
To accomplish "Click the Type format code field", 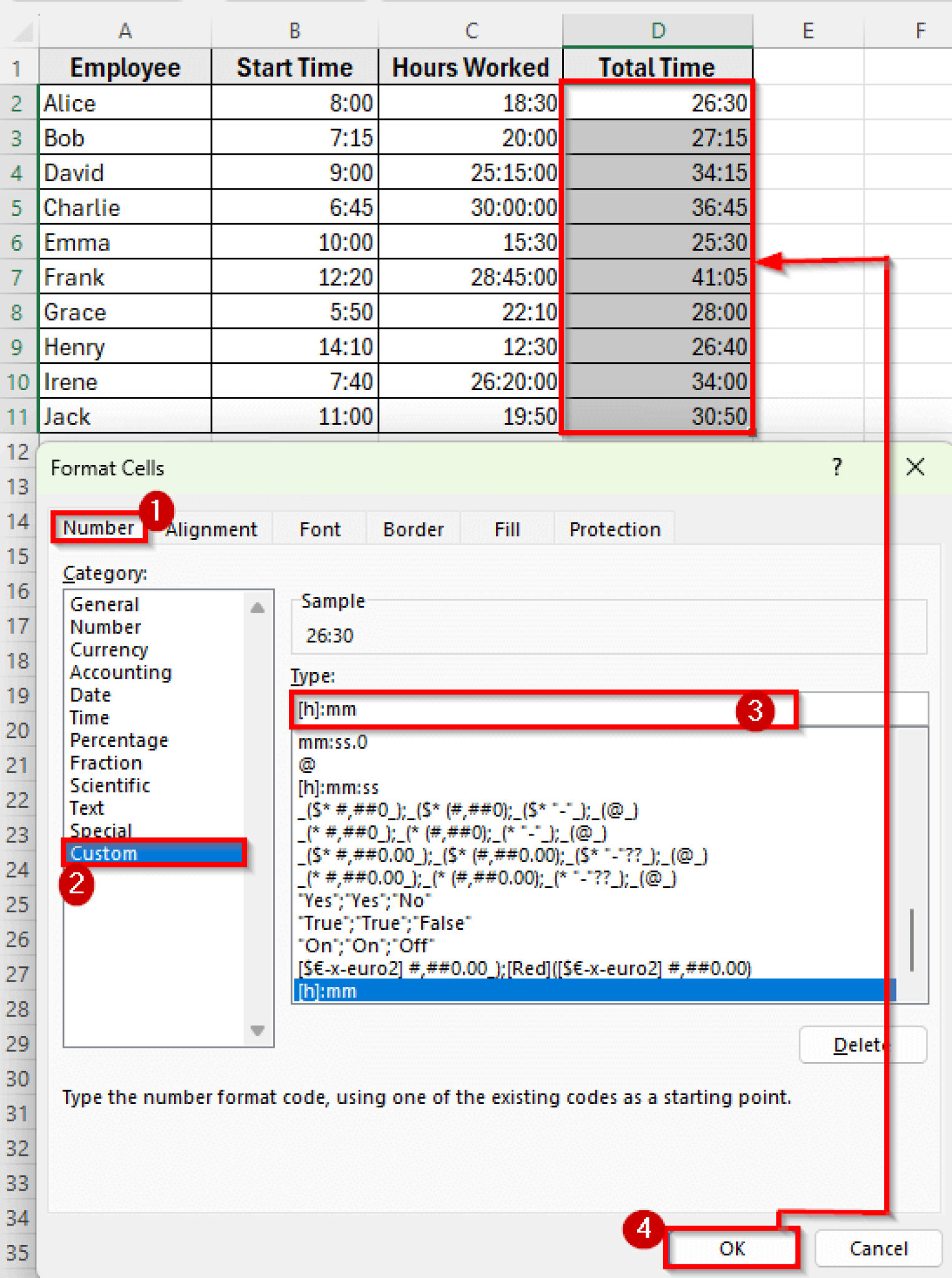I will tap(512, 710).
